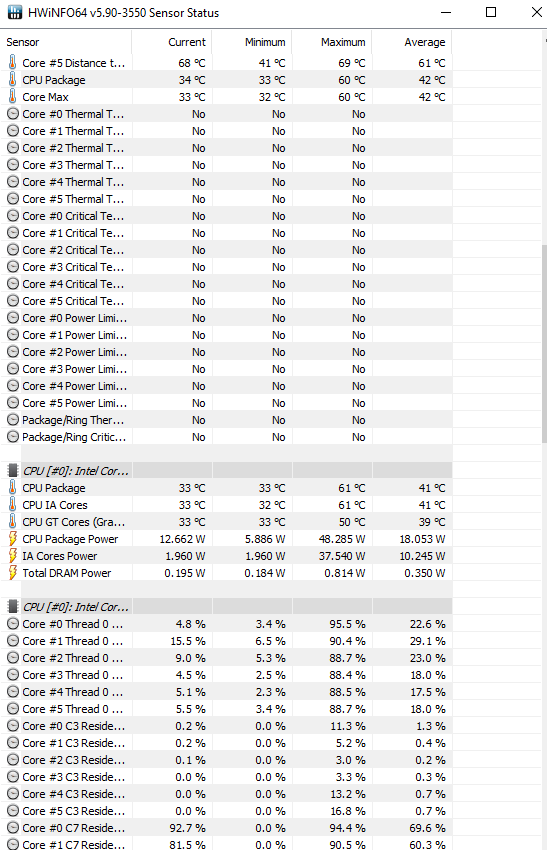
Task: Click the clock icon next to Core #3 Thread 0
Action: click(x=12, y=675)
